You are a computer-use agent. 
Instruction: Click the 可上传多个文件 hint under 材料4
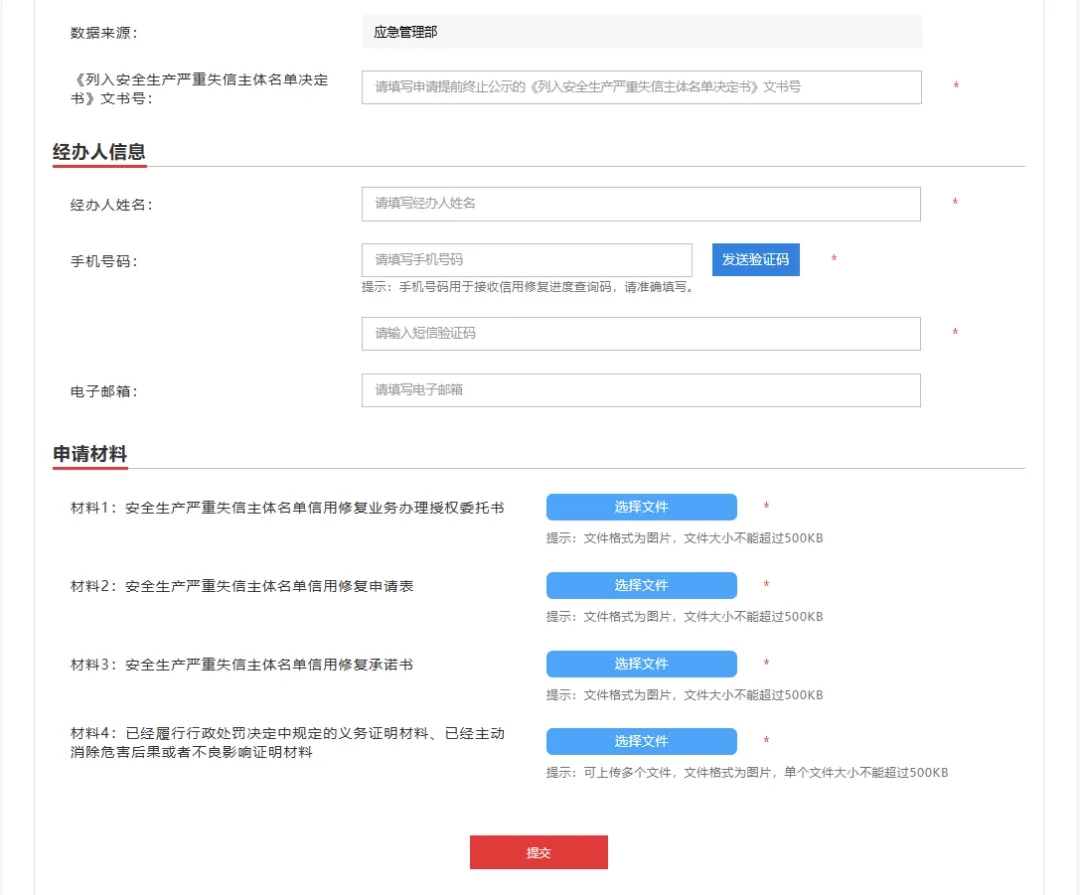coord(746,773)
